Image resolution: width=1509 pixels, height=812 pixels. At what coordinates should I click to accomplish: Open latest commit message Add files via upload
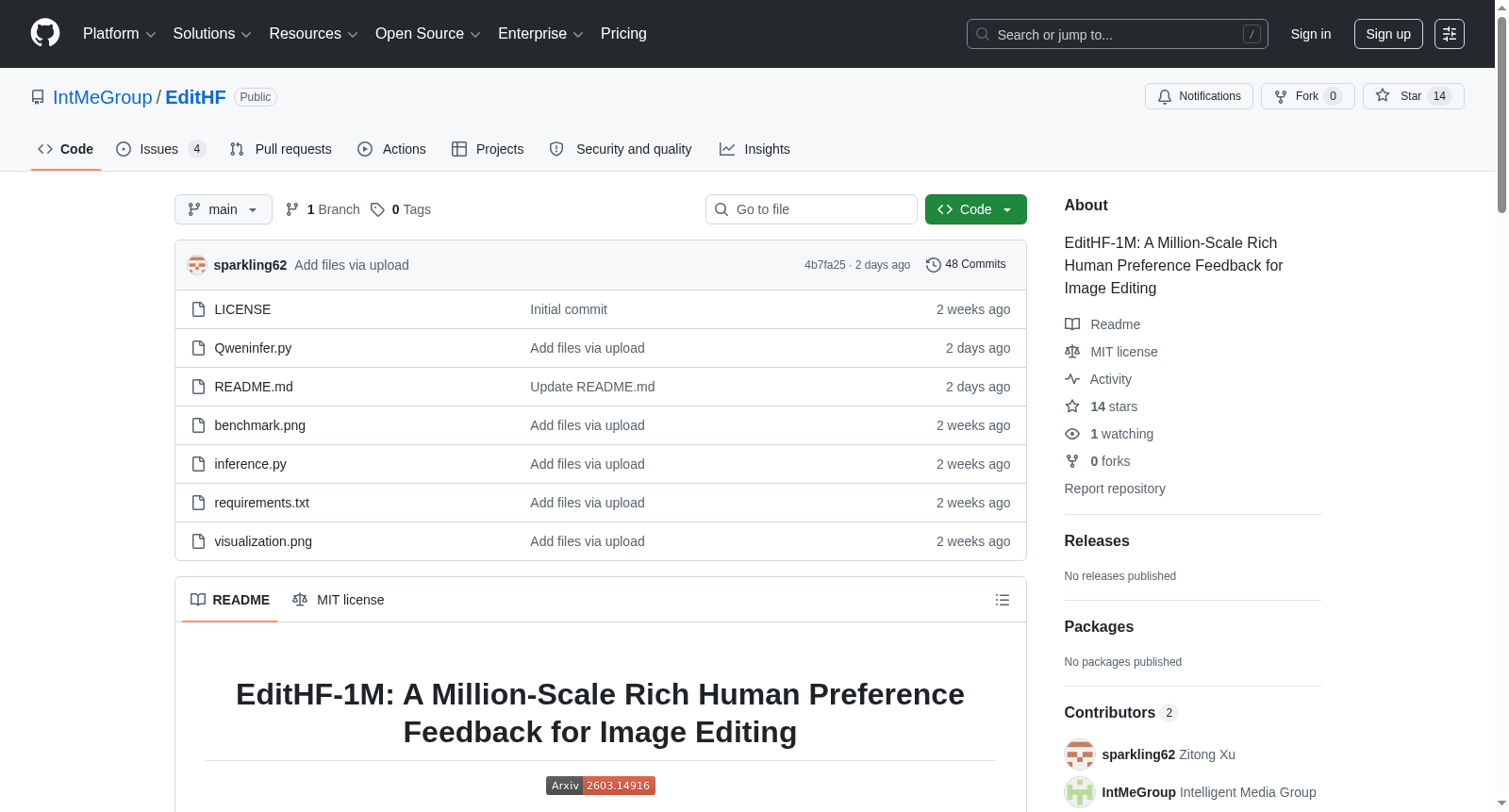pyautogui.click(x=352, y=265)
